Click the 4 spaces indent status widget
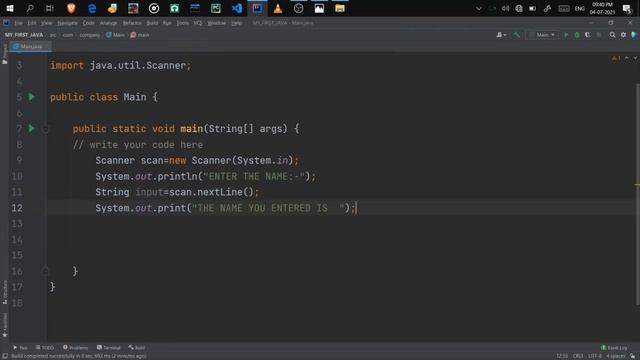This screenshot has width=640, height=360. 616,356
